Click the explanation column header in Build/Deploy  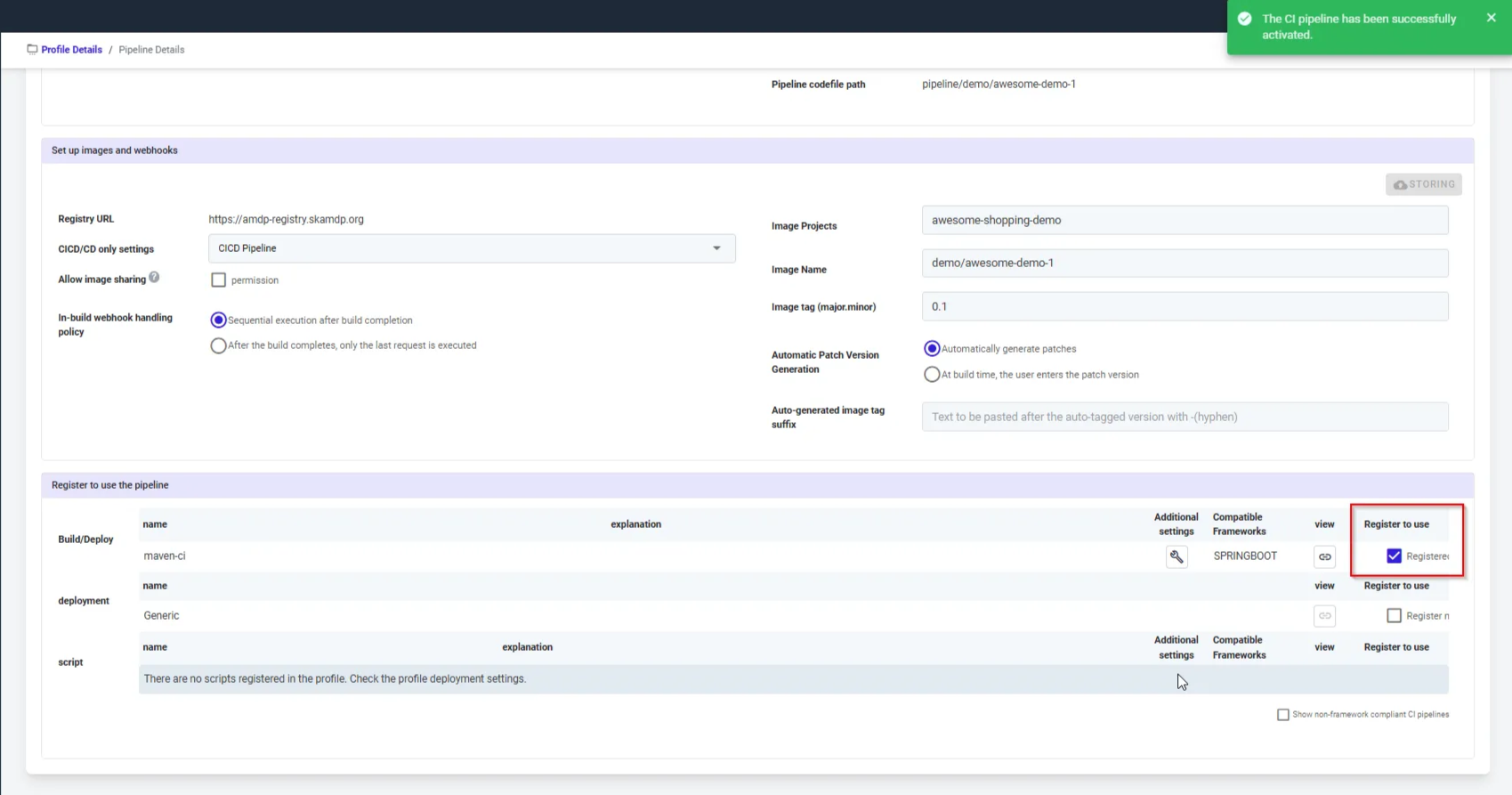tap(635, 524)
